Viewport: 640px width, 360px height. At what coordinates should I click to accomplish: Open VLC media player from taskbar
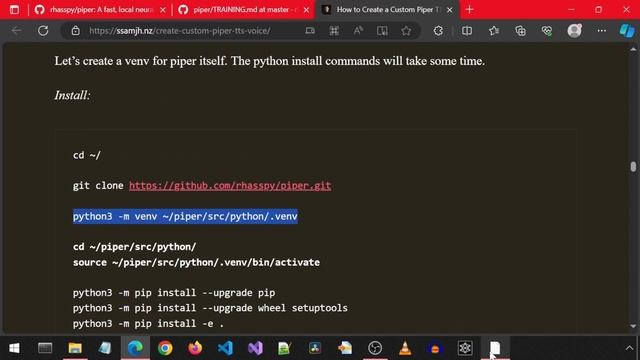pyautogui.click(x=405, y=348)
